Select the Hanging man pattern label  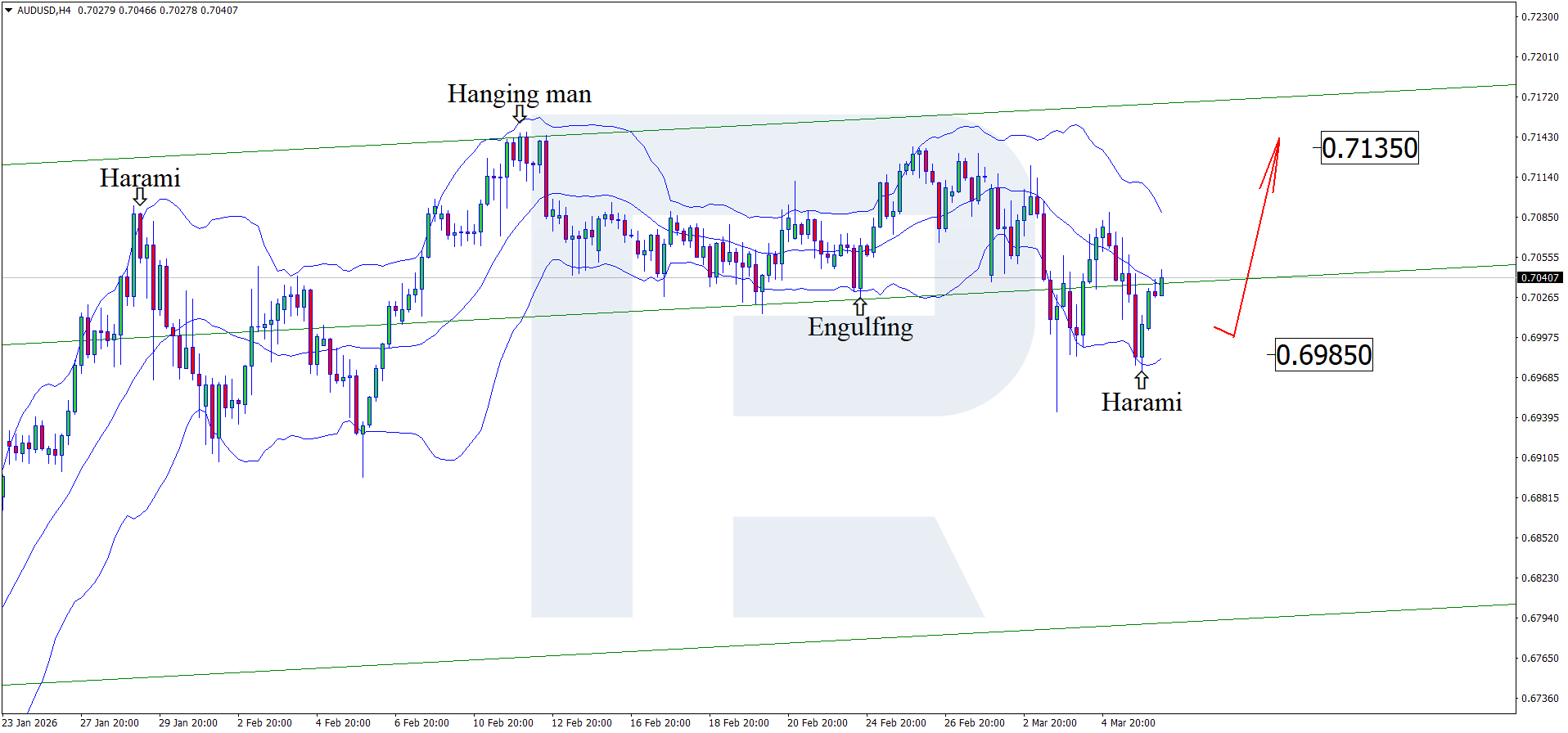pyautogui.click(x=519, y=94)
